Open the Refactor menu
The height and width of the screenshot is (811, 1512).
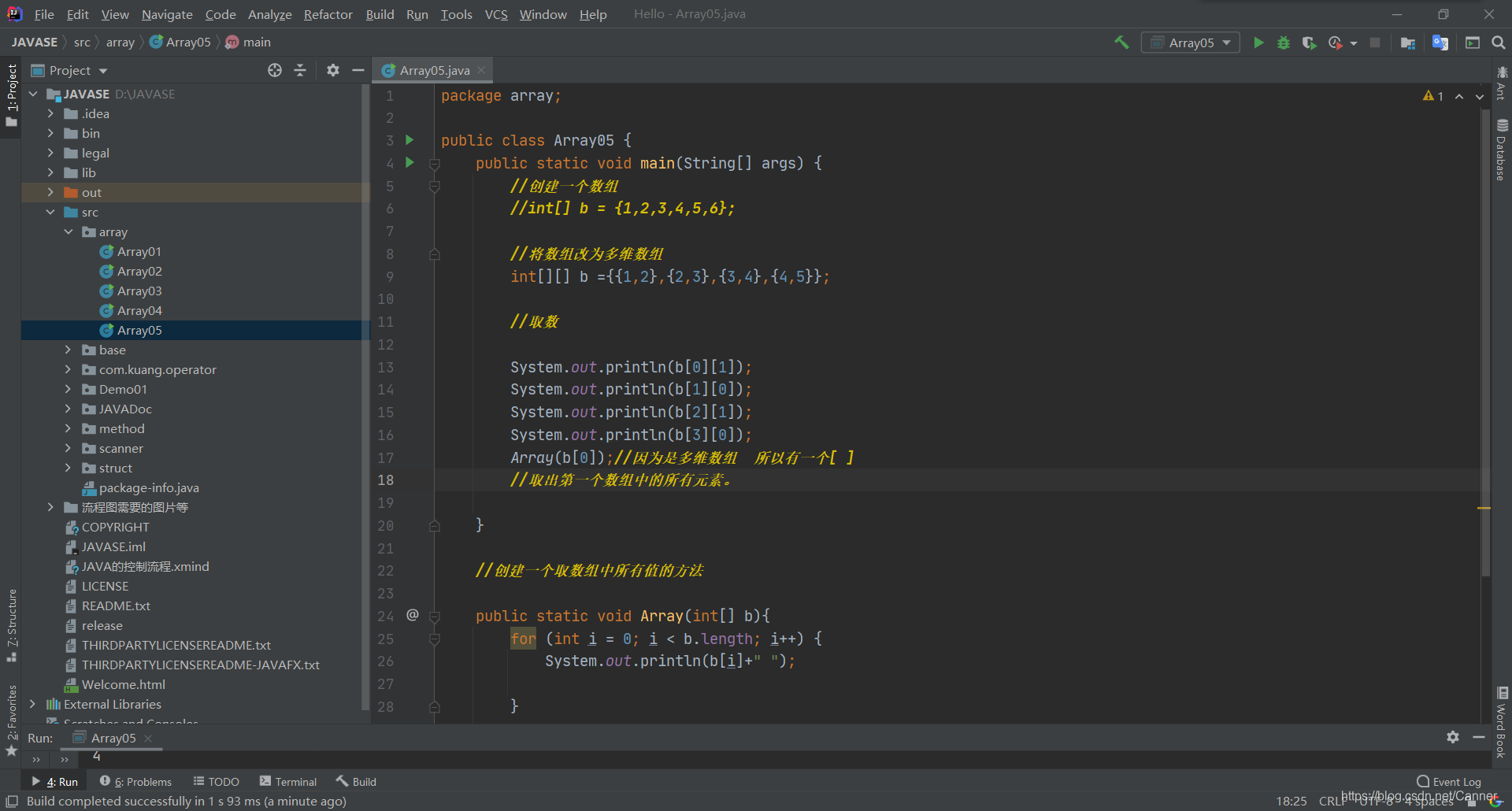point(328,14)
